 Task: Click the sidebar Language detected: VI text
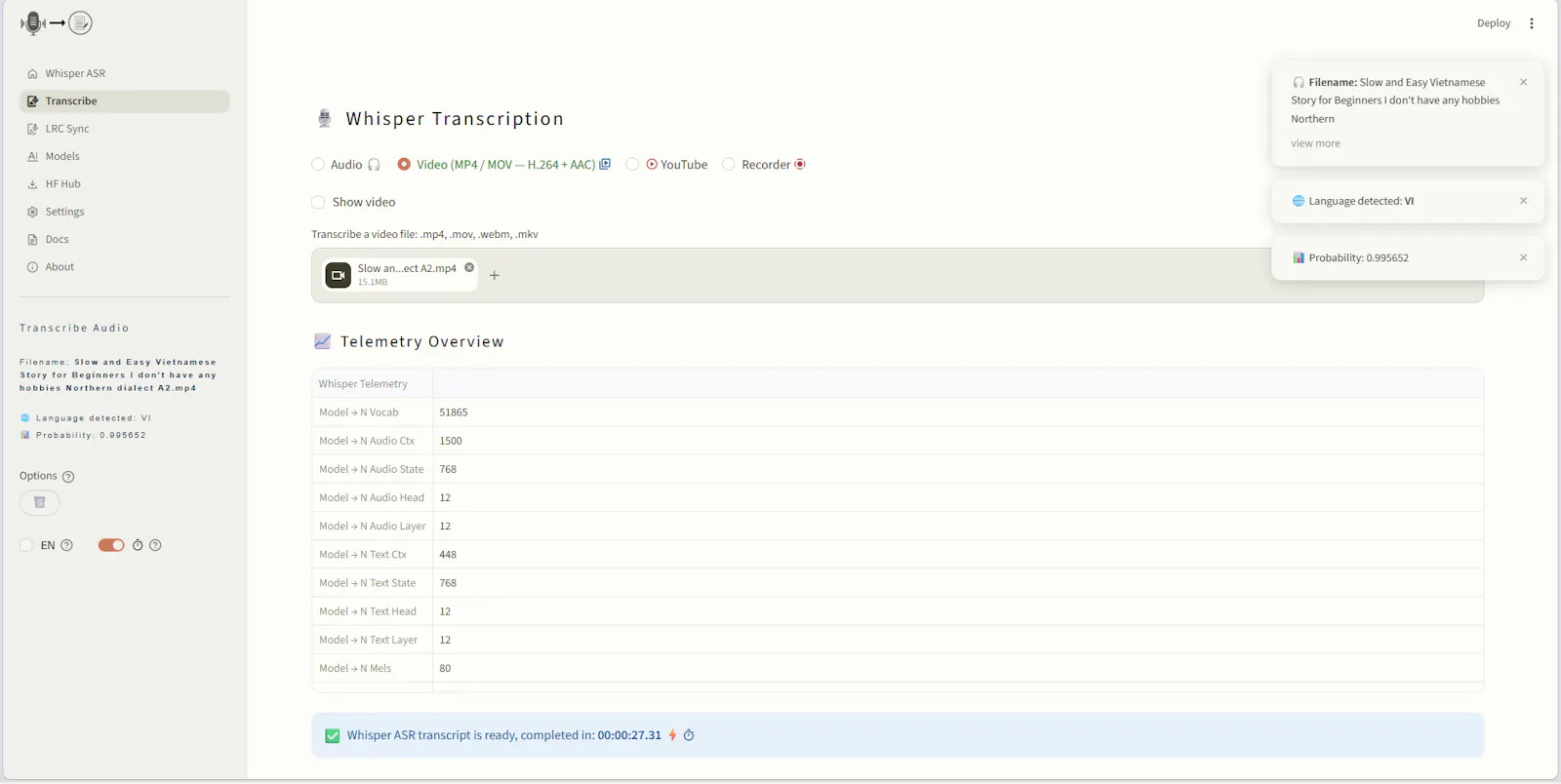(94, 418)
